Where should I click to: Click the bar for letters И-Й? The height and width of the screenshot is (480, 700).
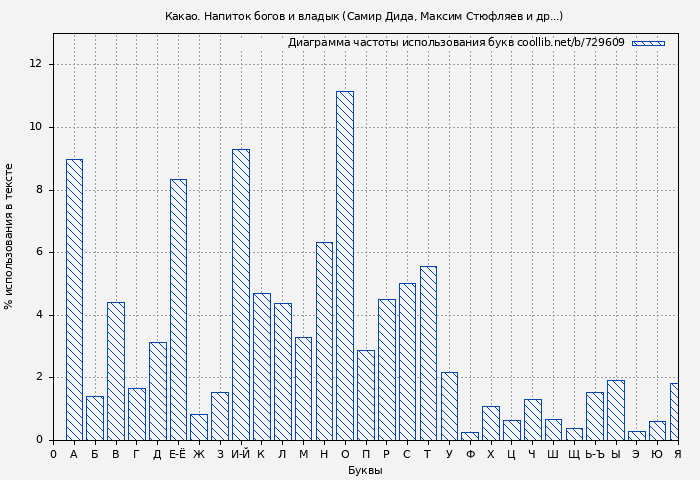tap(241, 295)
